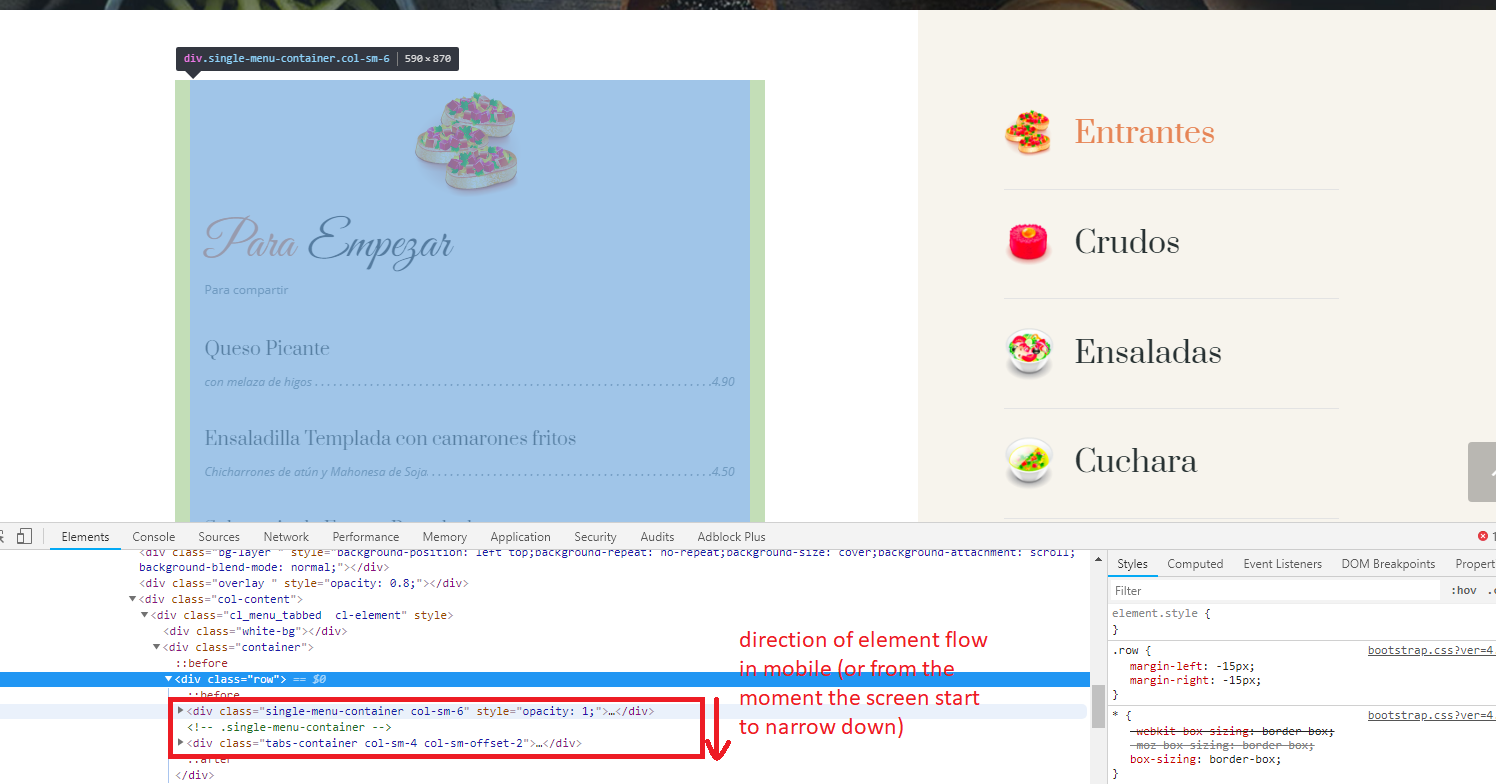Click the Para Empezar heading
The width and height of the screenshot is (1496, 784).
point(329,242)
